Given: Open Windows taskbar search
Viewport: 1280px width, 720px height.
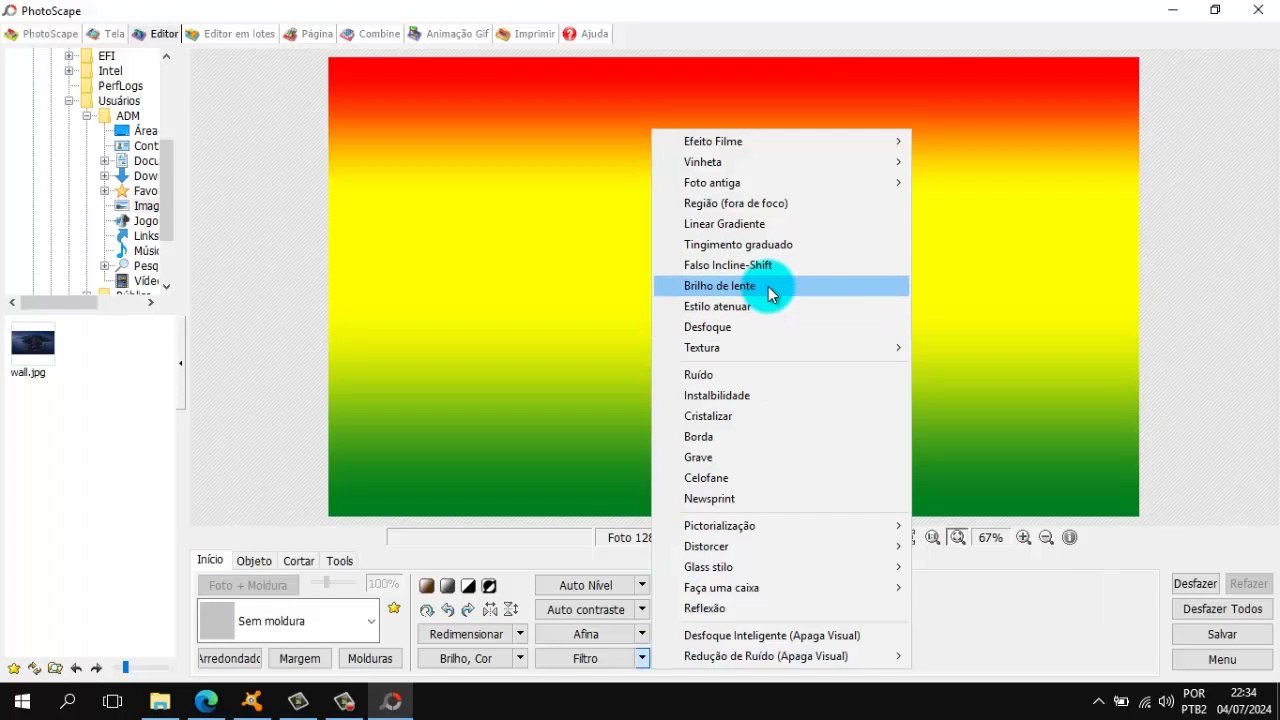Looking at the screenshot, I should click(x=68, y=702).
